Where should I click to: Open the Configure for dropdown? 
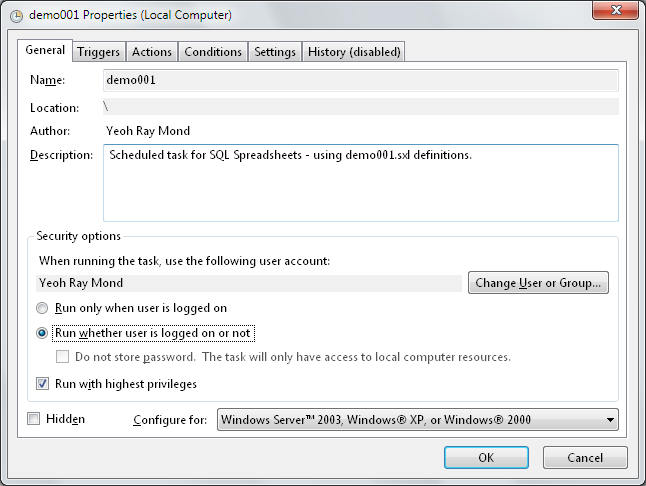(x=417, y=420)
